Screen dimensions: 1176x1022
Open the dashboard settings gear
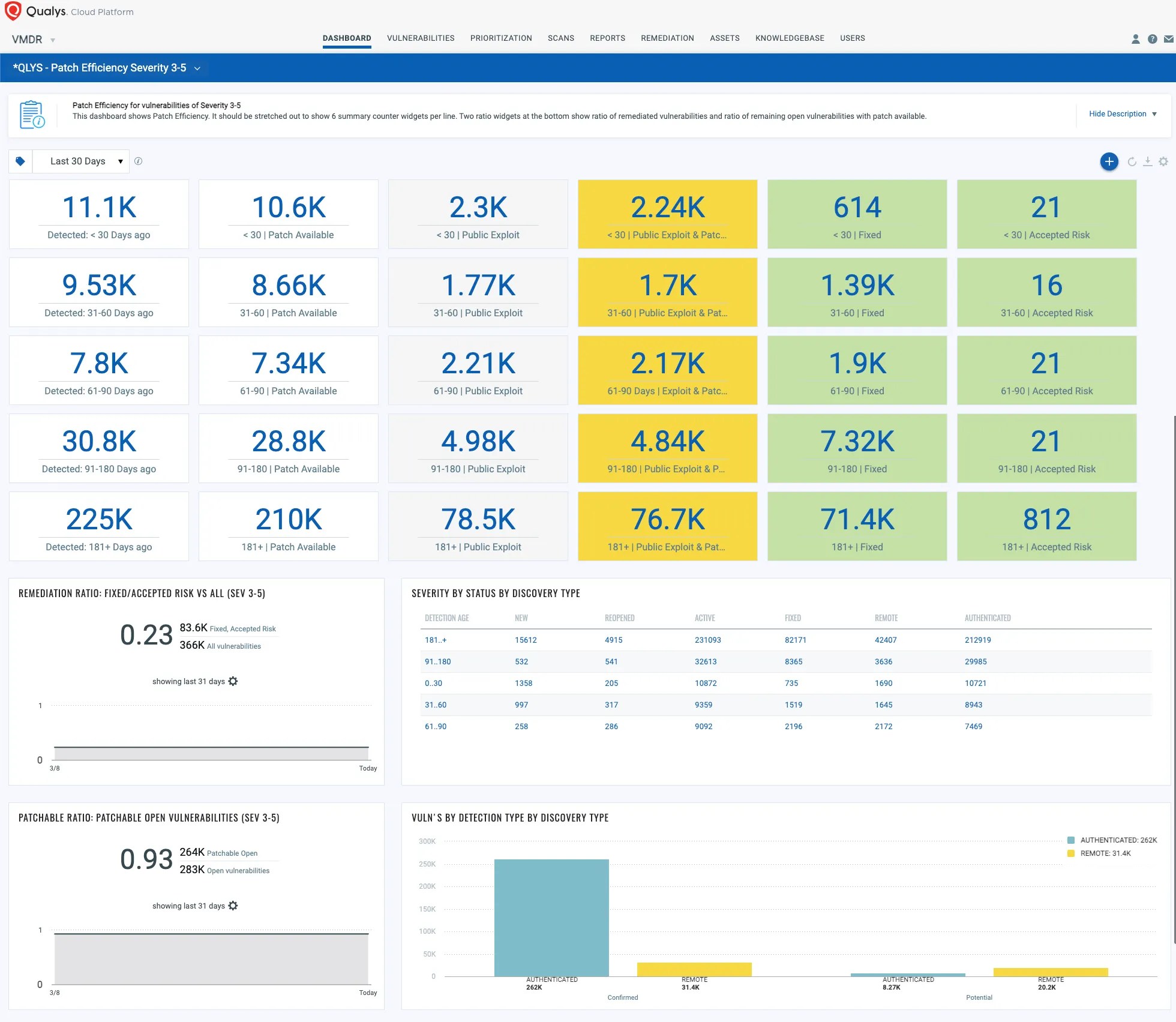(1164, 161)
